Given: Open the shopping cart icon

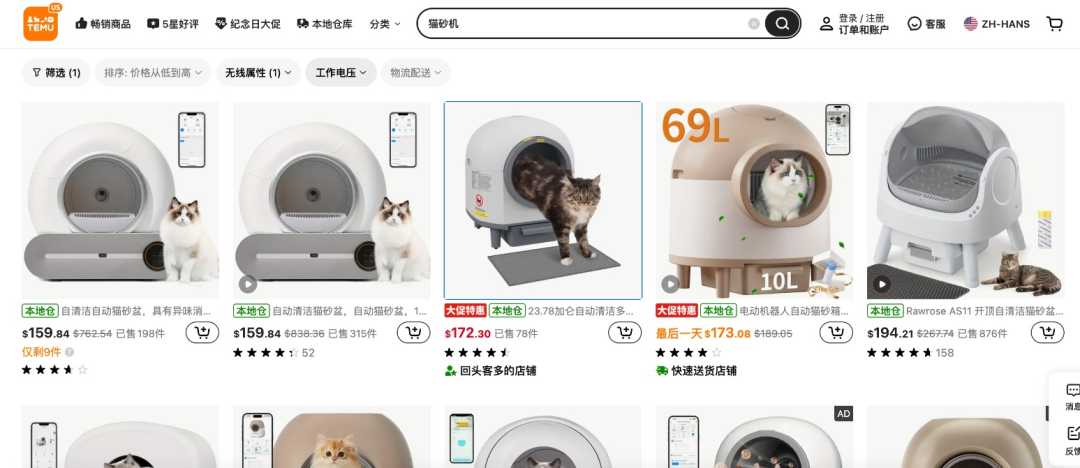Looking at the screenshot, I should click(1055, 23).
